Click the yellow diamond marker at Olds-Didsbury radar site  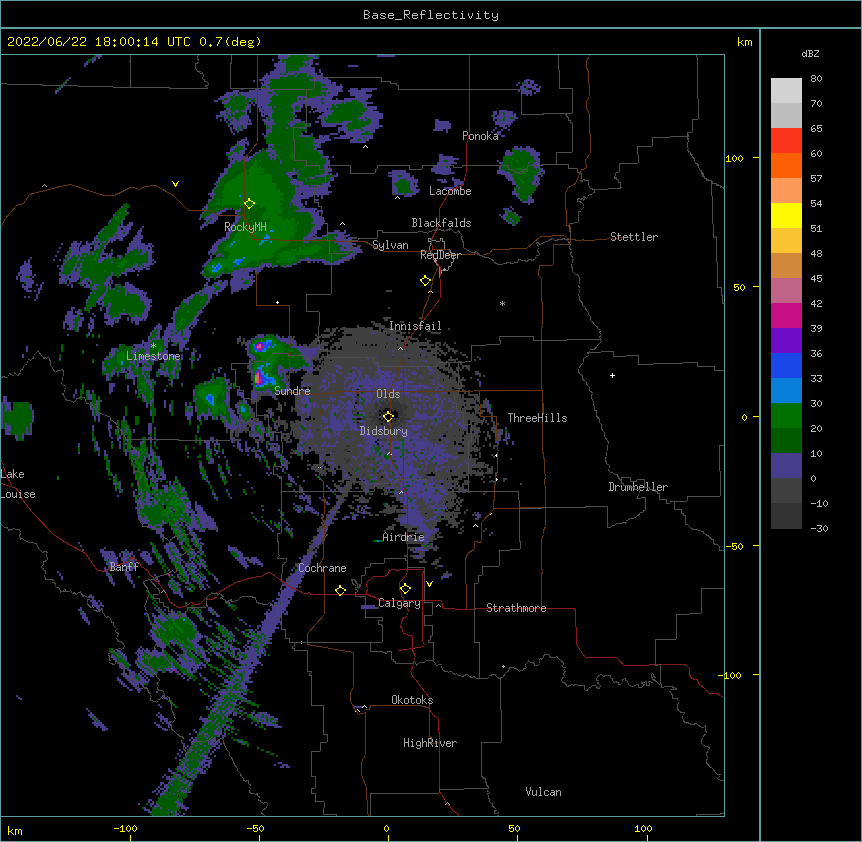(x=388, y=416)
